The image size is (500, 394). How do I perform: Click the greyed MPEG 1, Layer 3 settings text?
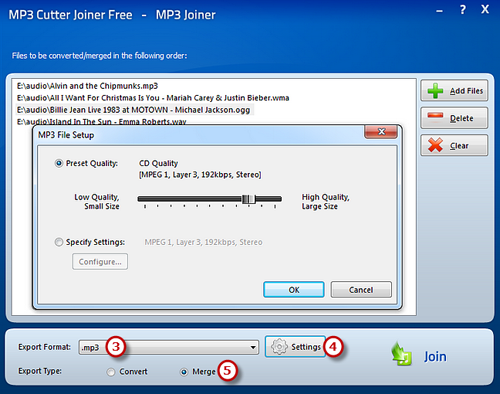(x=203, y=242)
